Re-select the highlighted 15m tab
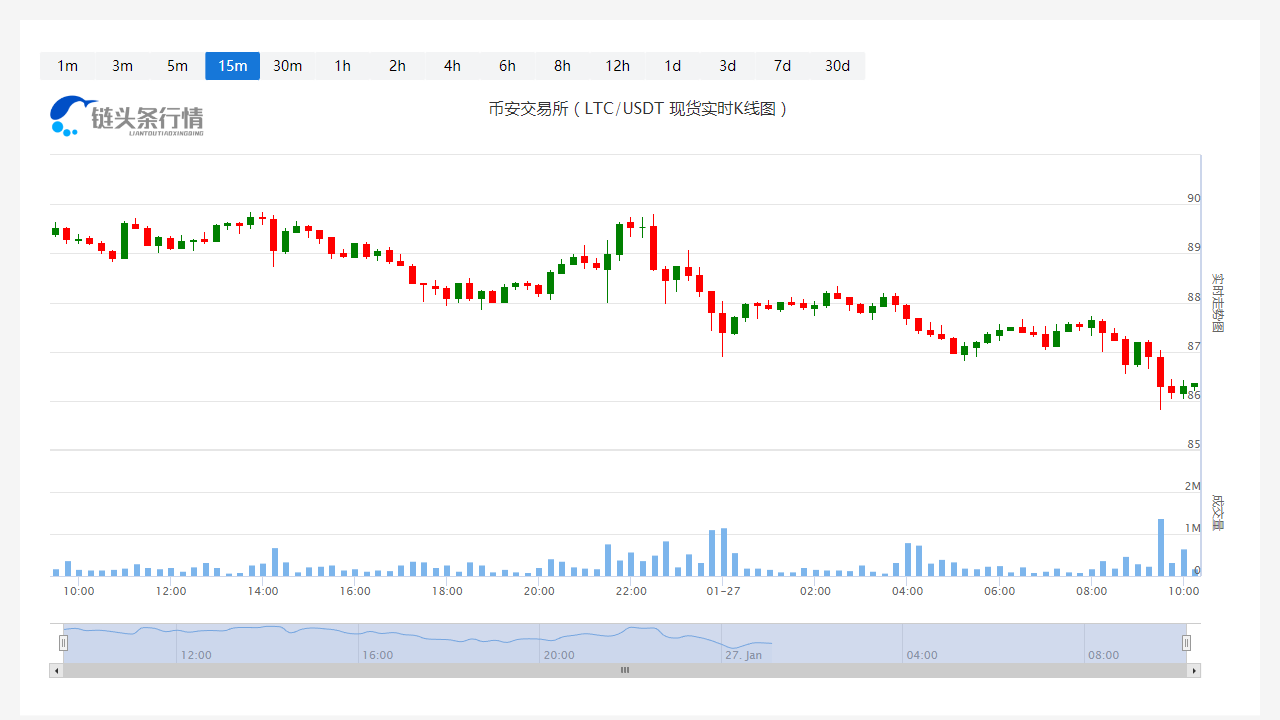This screenshot has width=1280, height=720. (x=232, y=65)
